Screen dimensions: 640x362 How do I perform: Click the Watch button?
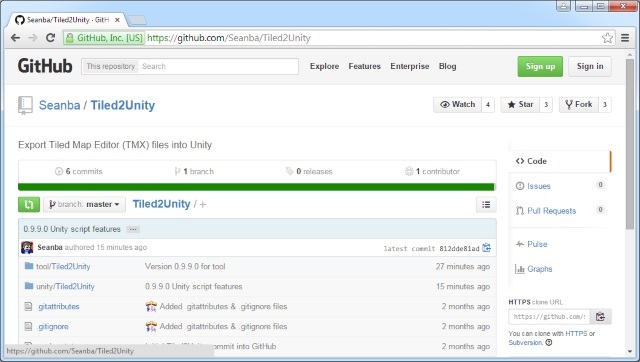[x=458, y=105]
